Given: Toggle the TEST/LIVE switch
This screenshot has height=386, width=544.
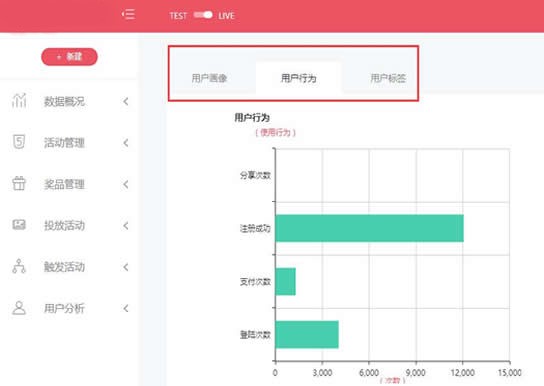Looking at the screenshot, I should click(203, 15).
